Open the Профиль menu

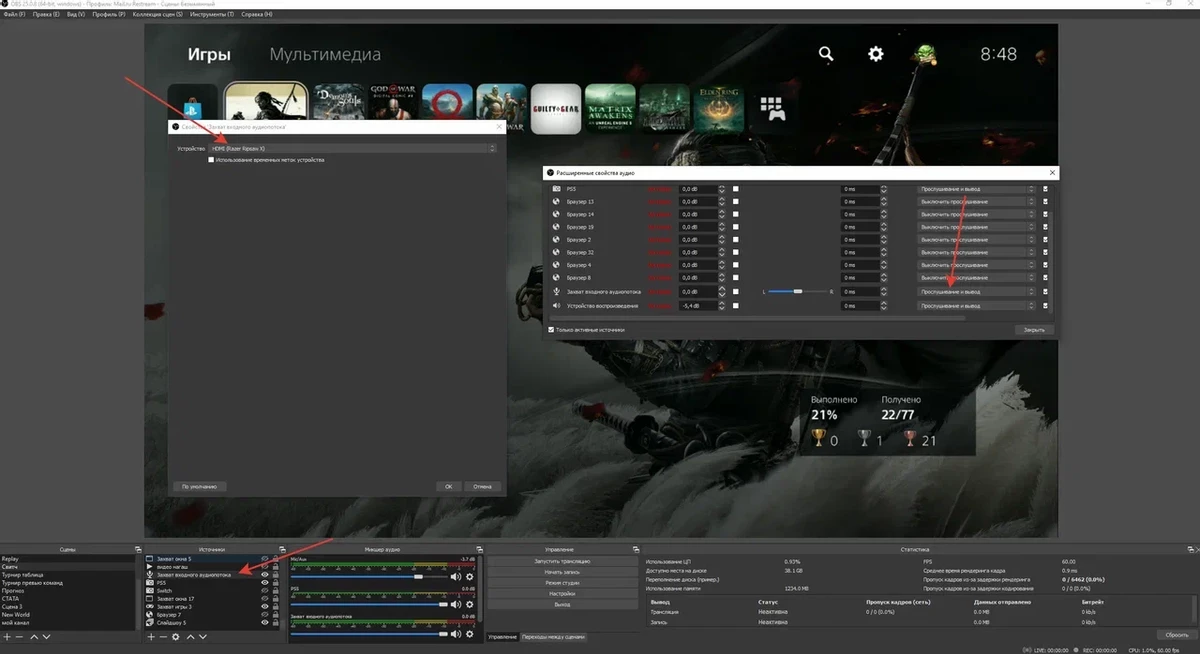pos(109,14)
